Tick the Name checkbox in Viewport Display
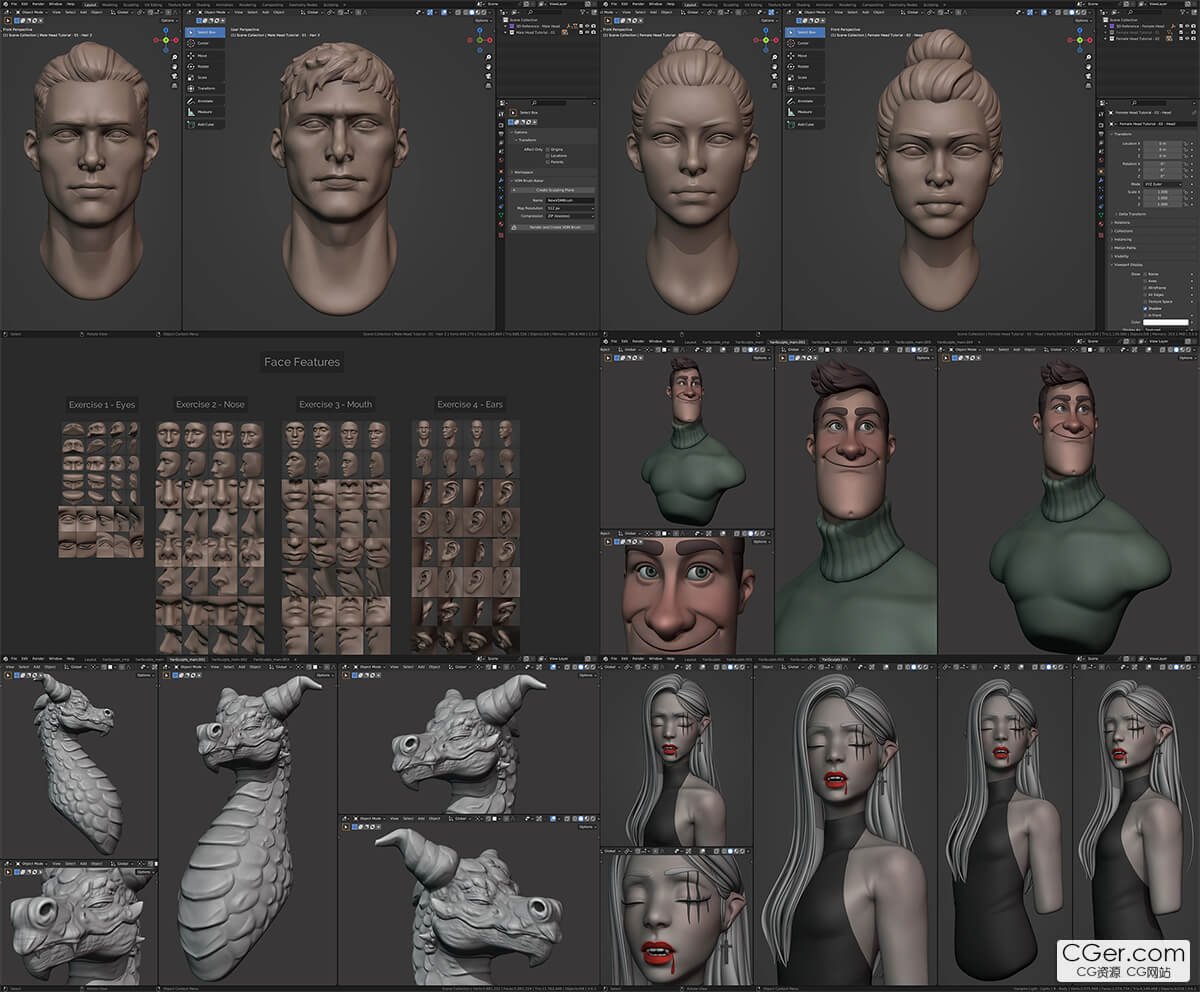The width and height of the screenshot is (1200, 992). [1146, 273]
